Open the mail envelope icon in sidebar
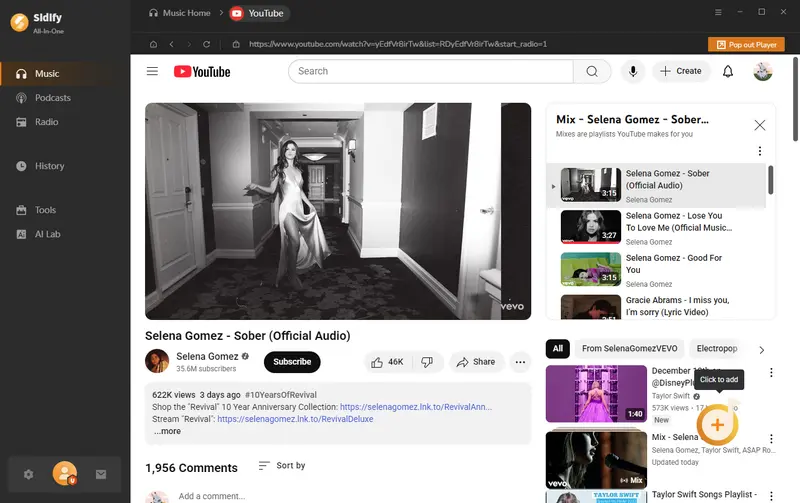800x503 pixels. (101, 474)
